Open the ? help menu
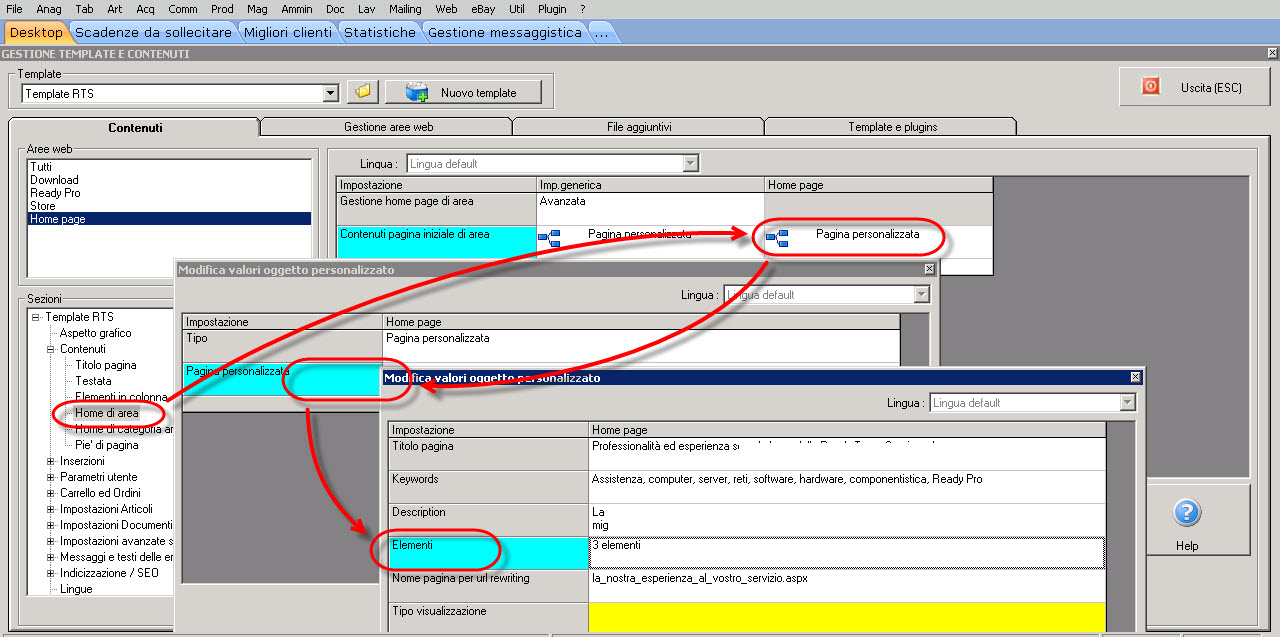This screenshot has width=1280, height=637. [x=583, y=9]
